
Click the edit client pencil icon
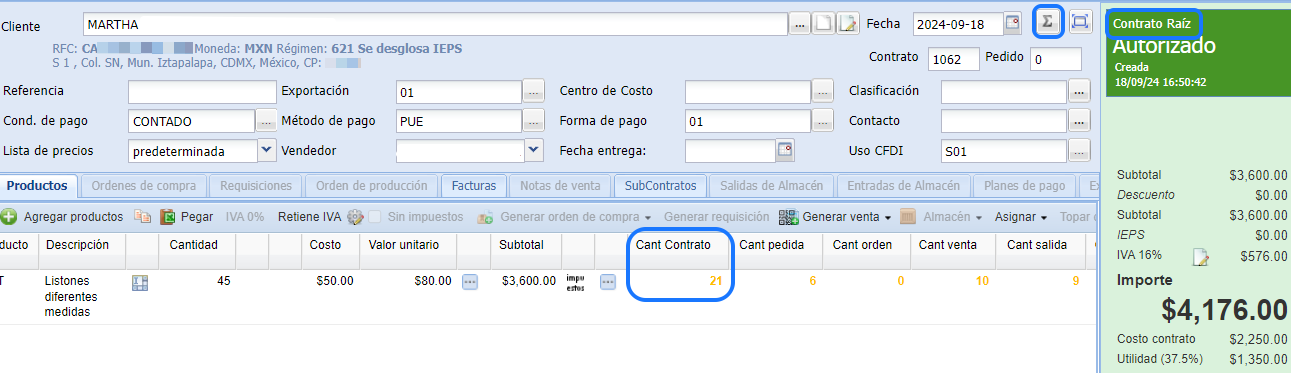pos(847,23)
